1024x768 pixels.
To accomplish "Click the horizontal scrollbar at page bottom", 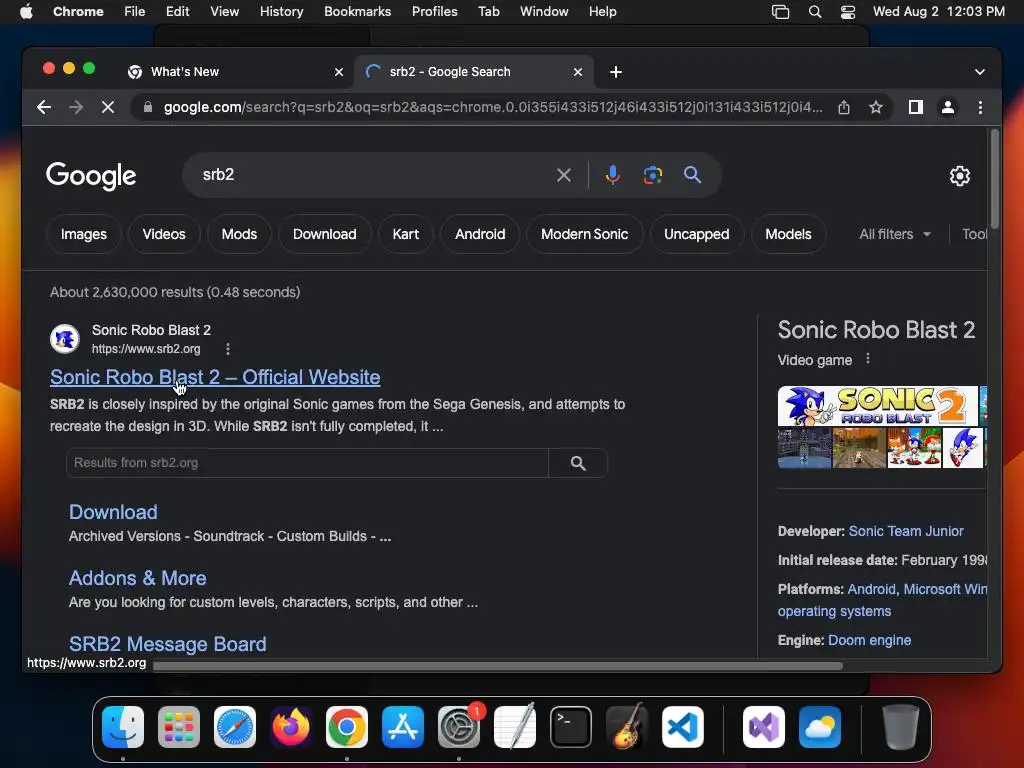I will click(498, 666).
